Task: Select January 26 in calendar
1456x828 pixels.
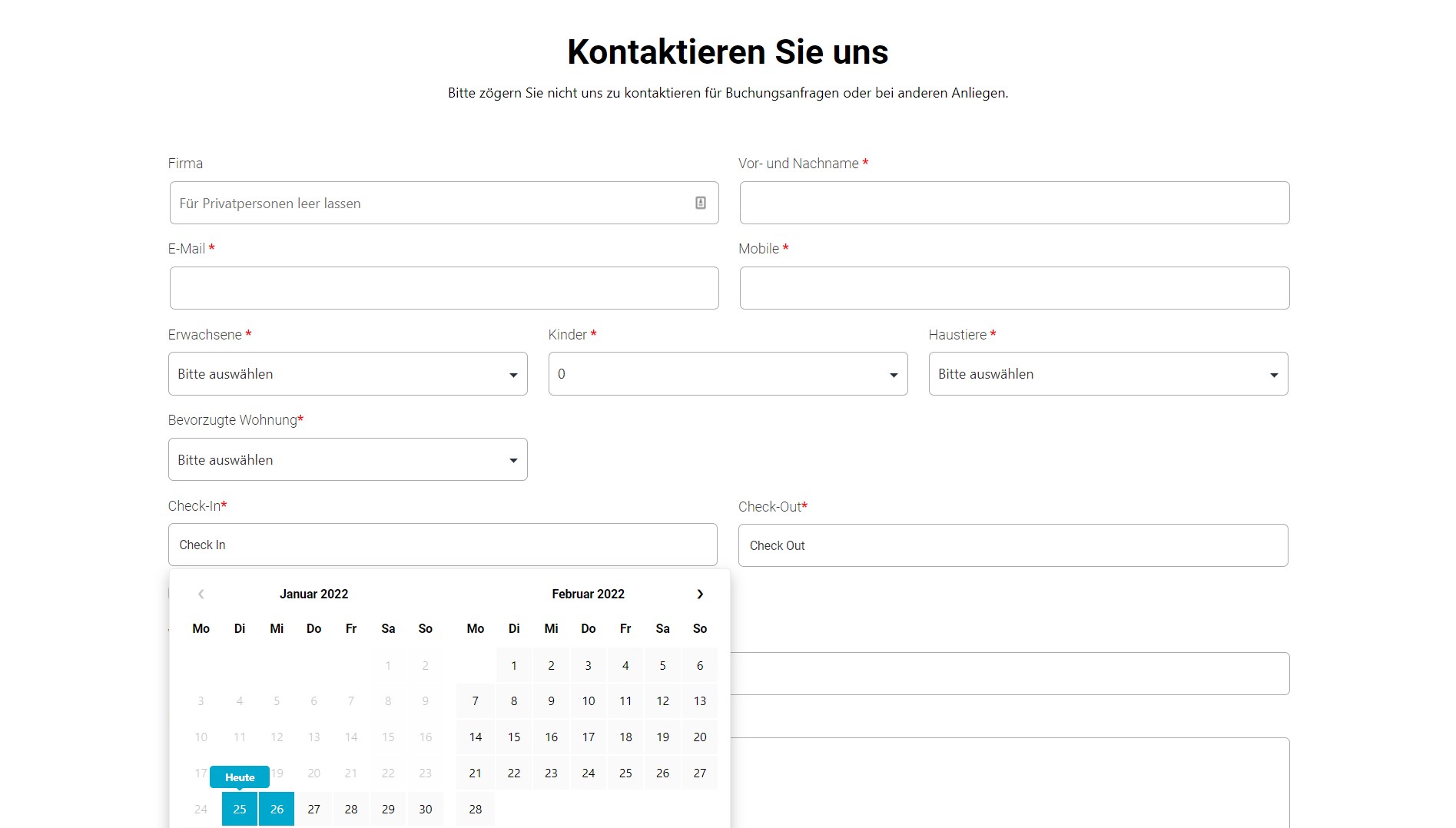Action: click(277, 809)
